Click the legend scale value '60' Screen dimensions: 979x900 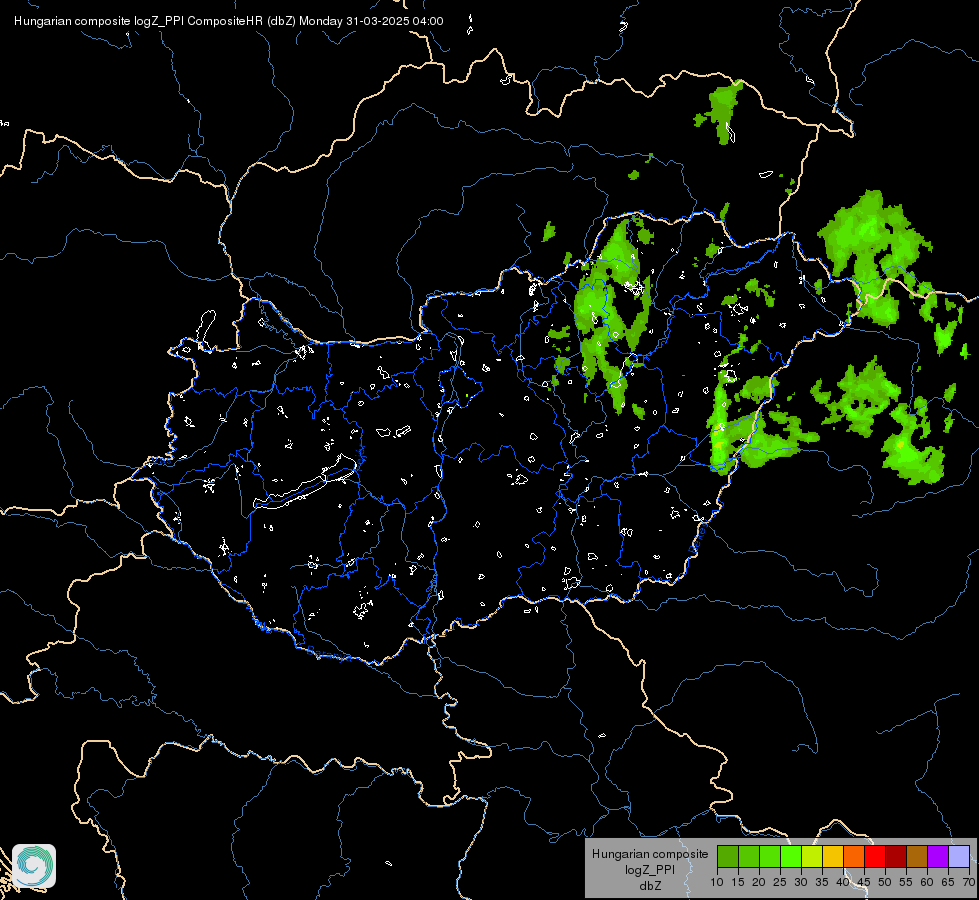click(x=927, y=883)
